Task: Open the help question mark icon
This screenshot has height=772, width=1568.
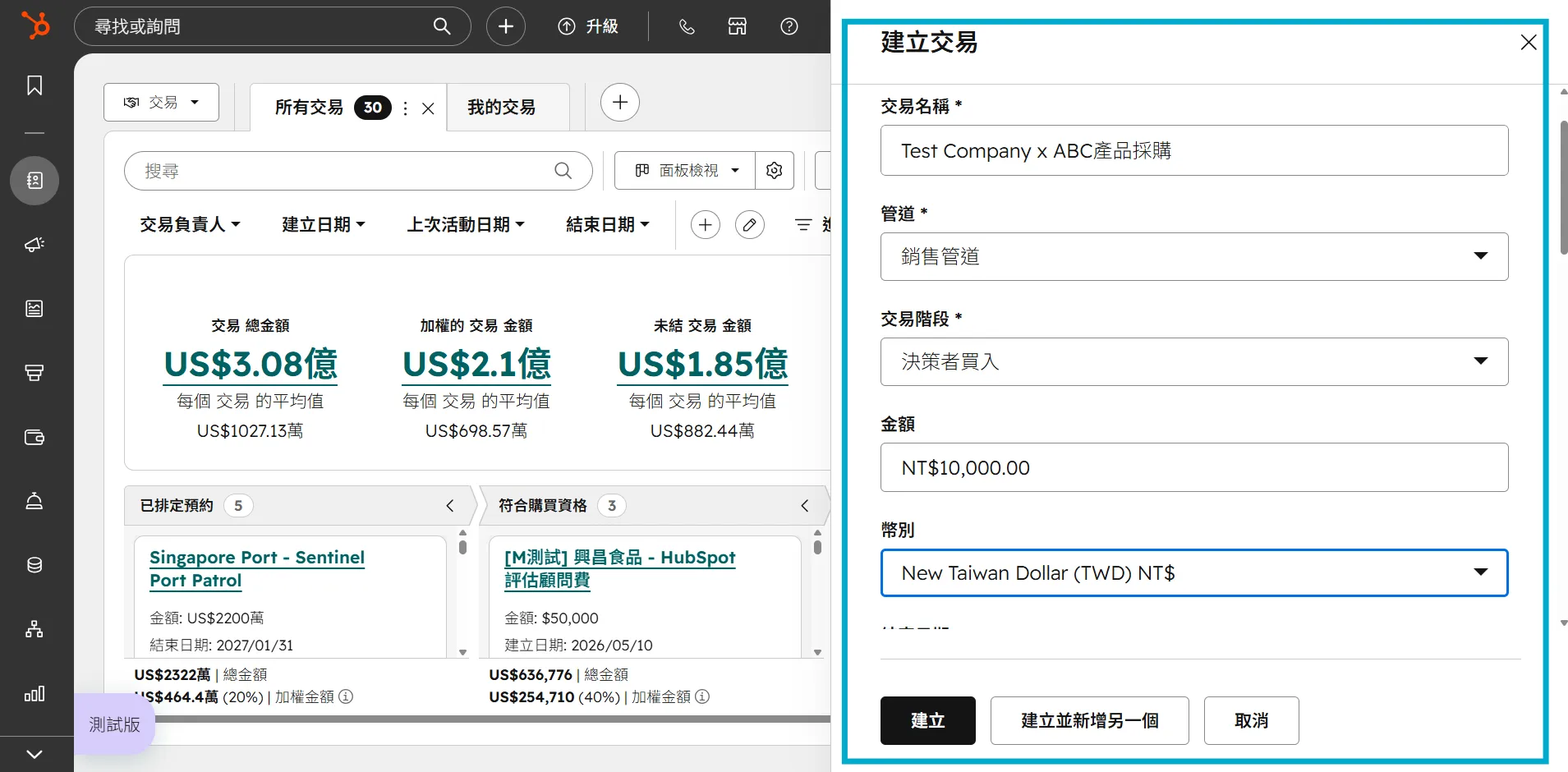Action: tap(789, 26)
